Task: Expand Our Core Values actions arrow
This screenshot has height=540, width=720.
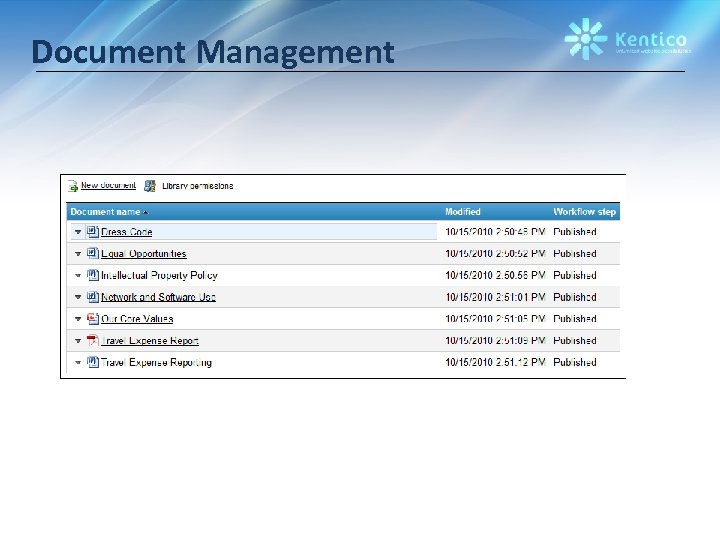Action: click(78, 319)
